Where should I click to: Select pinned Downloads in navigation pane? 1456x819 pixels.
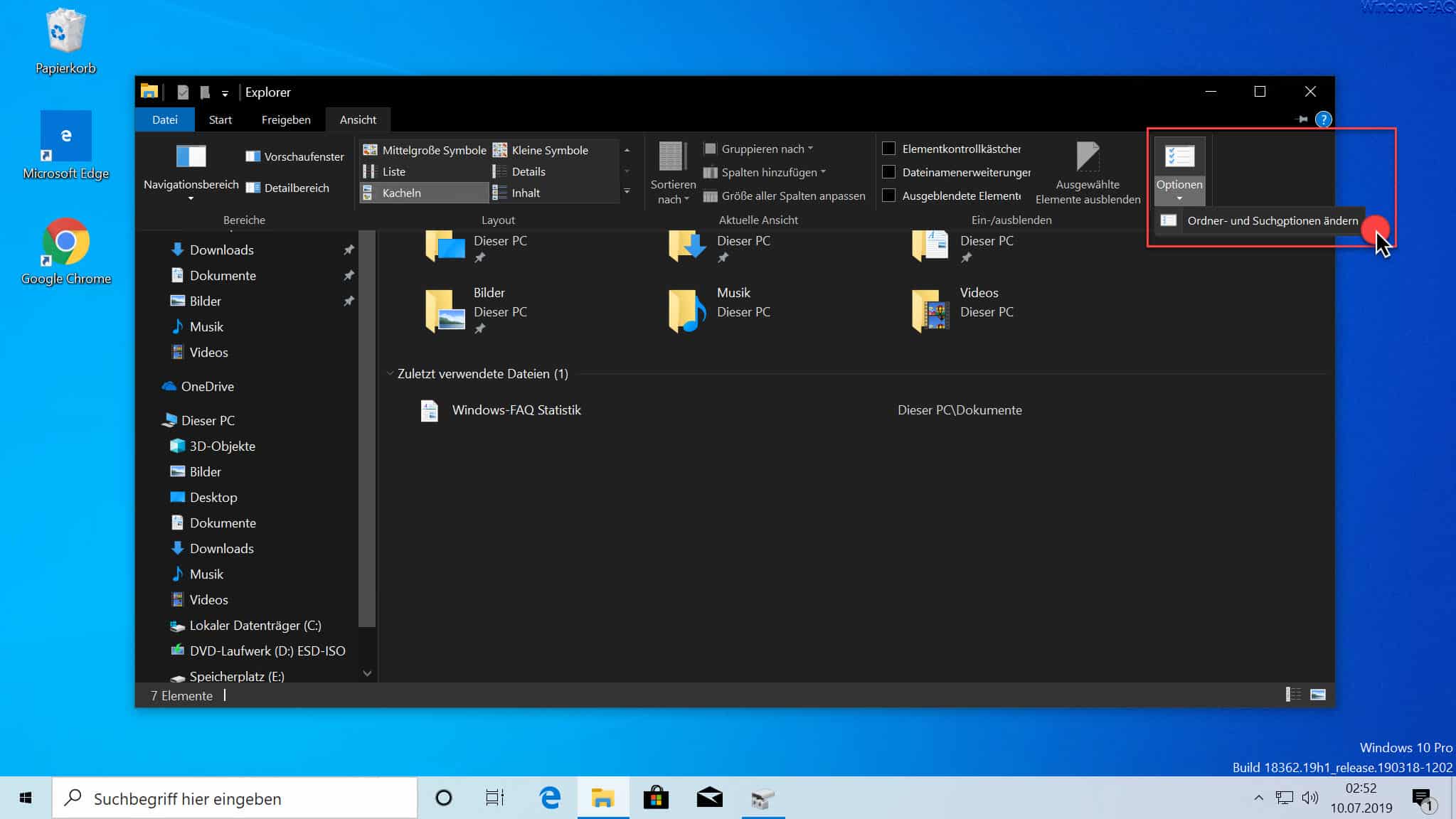point(221,250)
